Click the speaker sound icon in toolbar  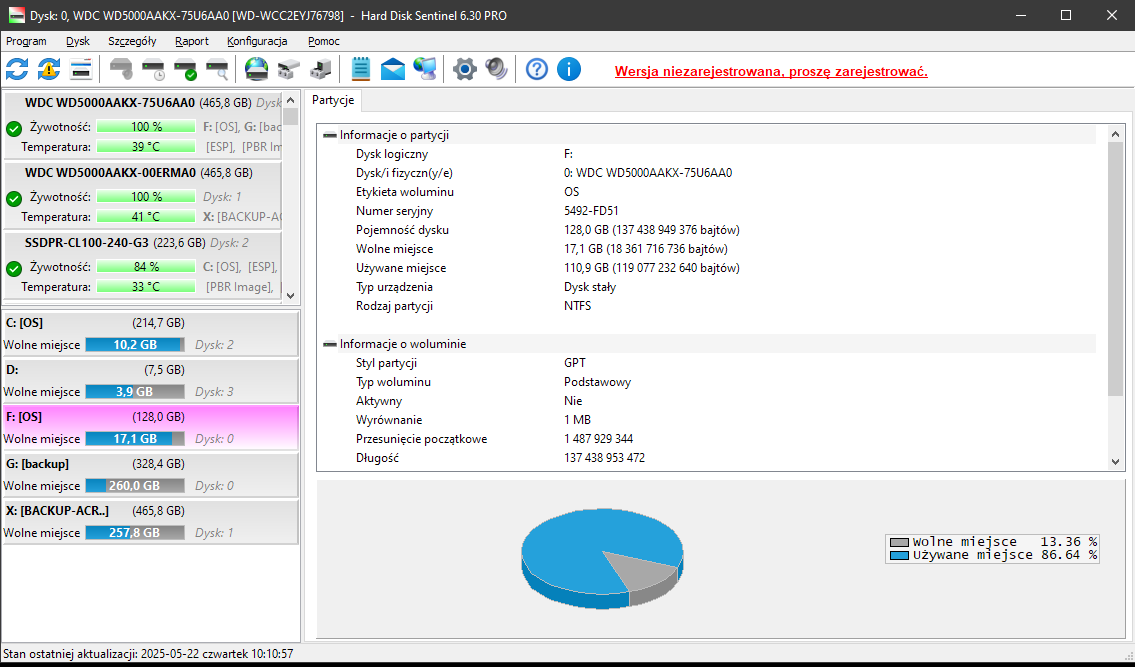[496, 69]
